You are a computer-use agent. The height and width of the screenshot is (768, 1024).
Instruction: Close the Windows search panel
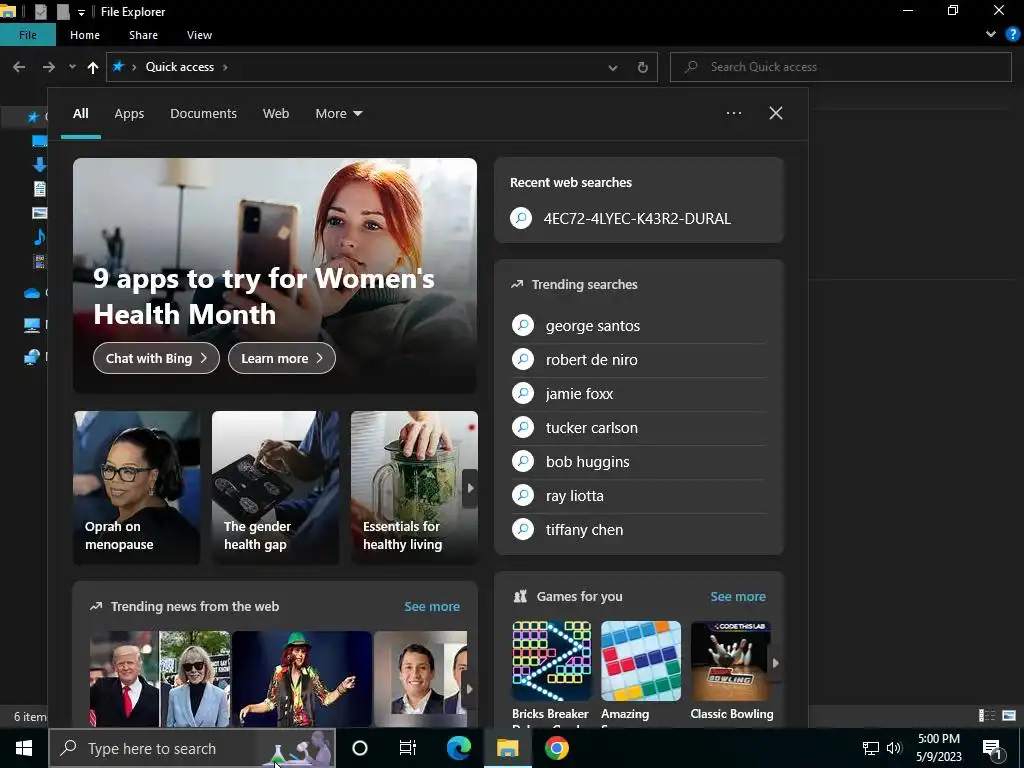pyautogui.click(x=776, y=113)
